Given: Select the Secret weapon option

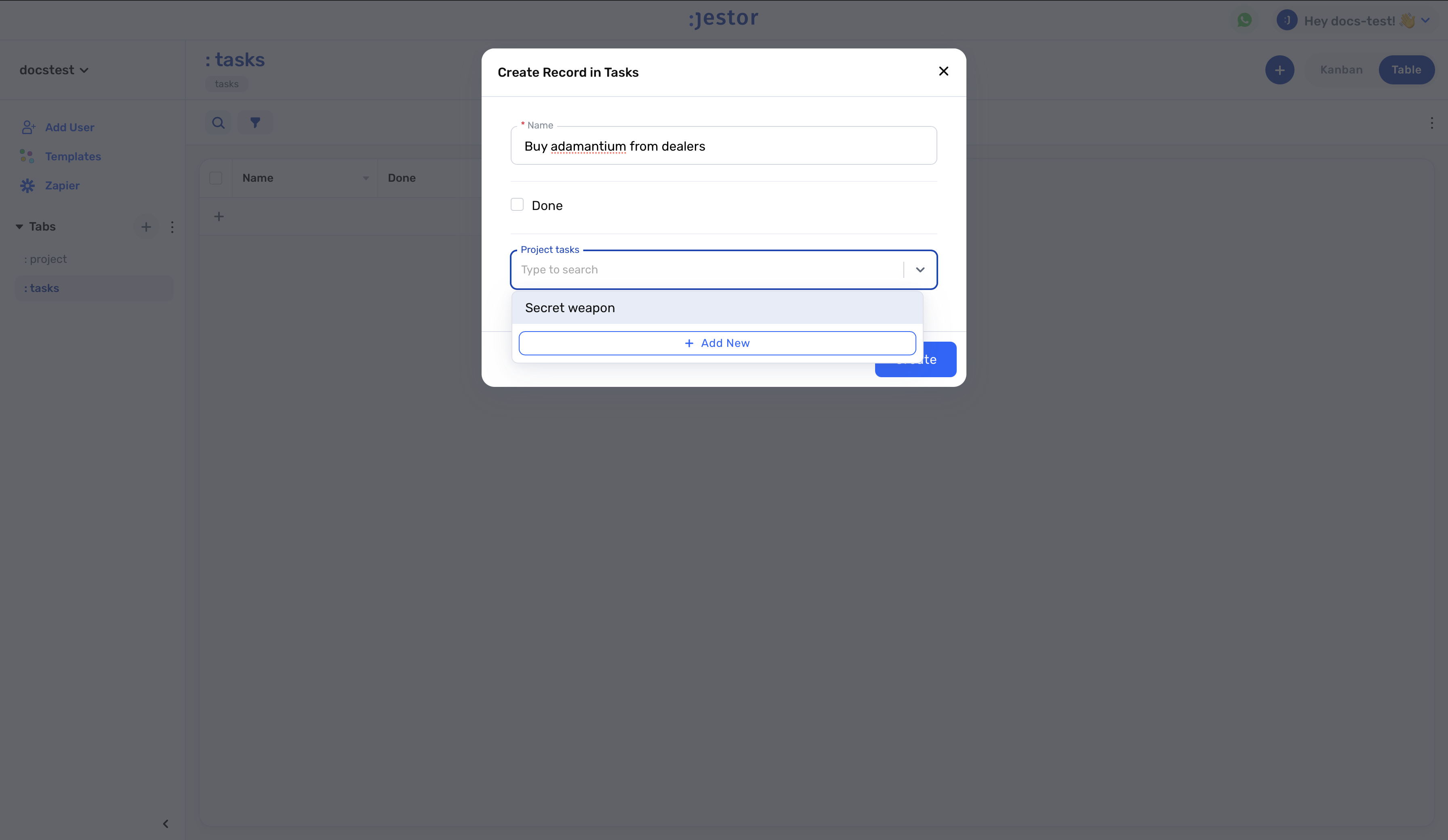Looking at the screenshot, I should coord(717,308).
